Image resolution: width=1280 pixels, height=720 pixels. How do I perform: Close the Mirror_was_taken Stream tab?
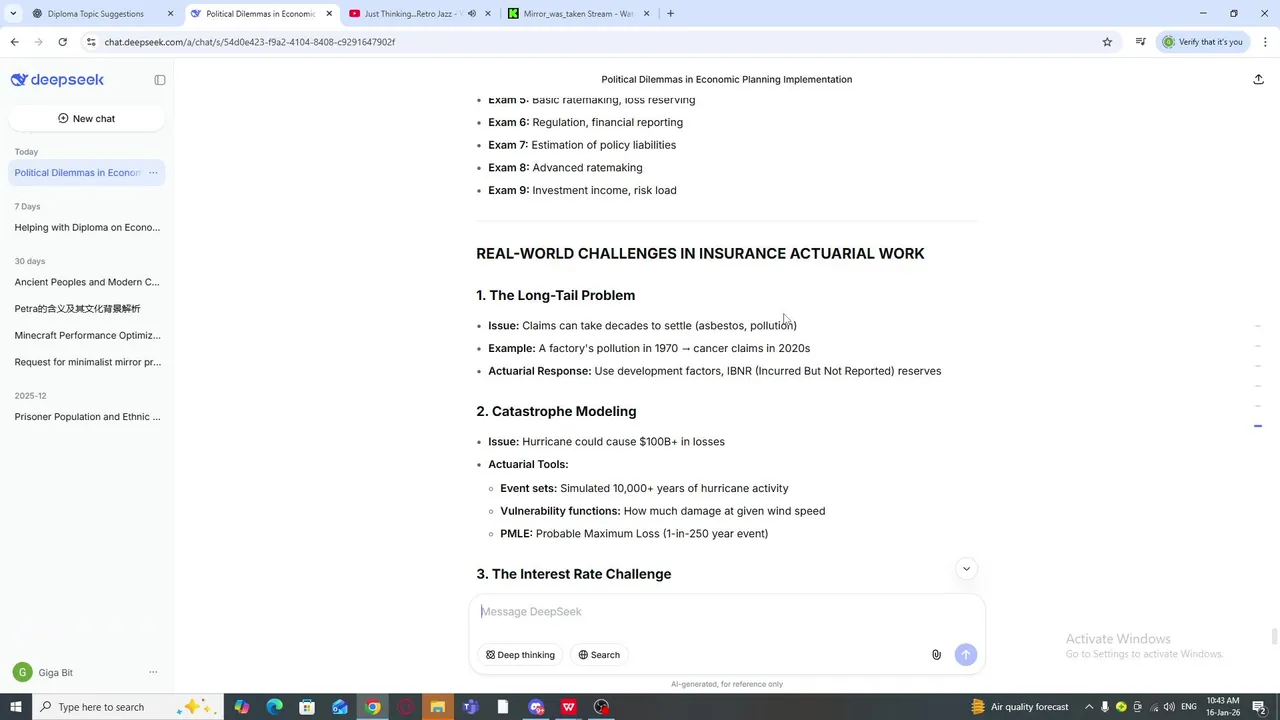646,14
